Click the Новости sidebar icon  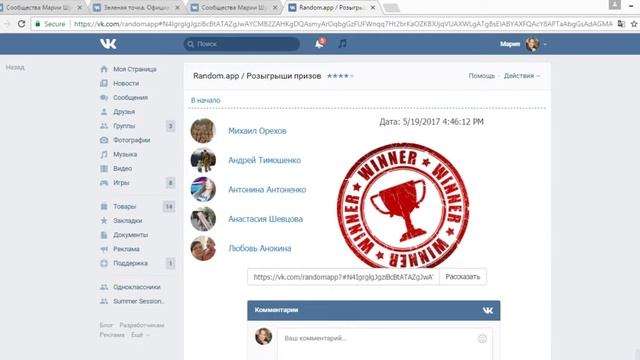104,83
